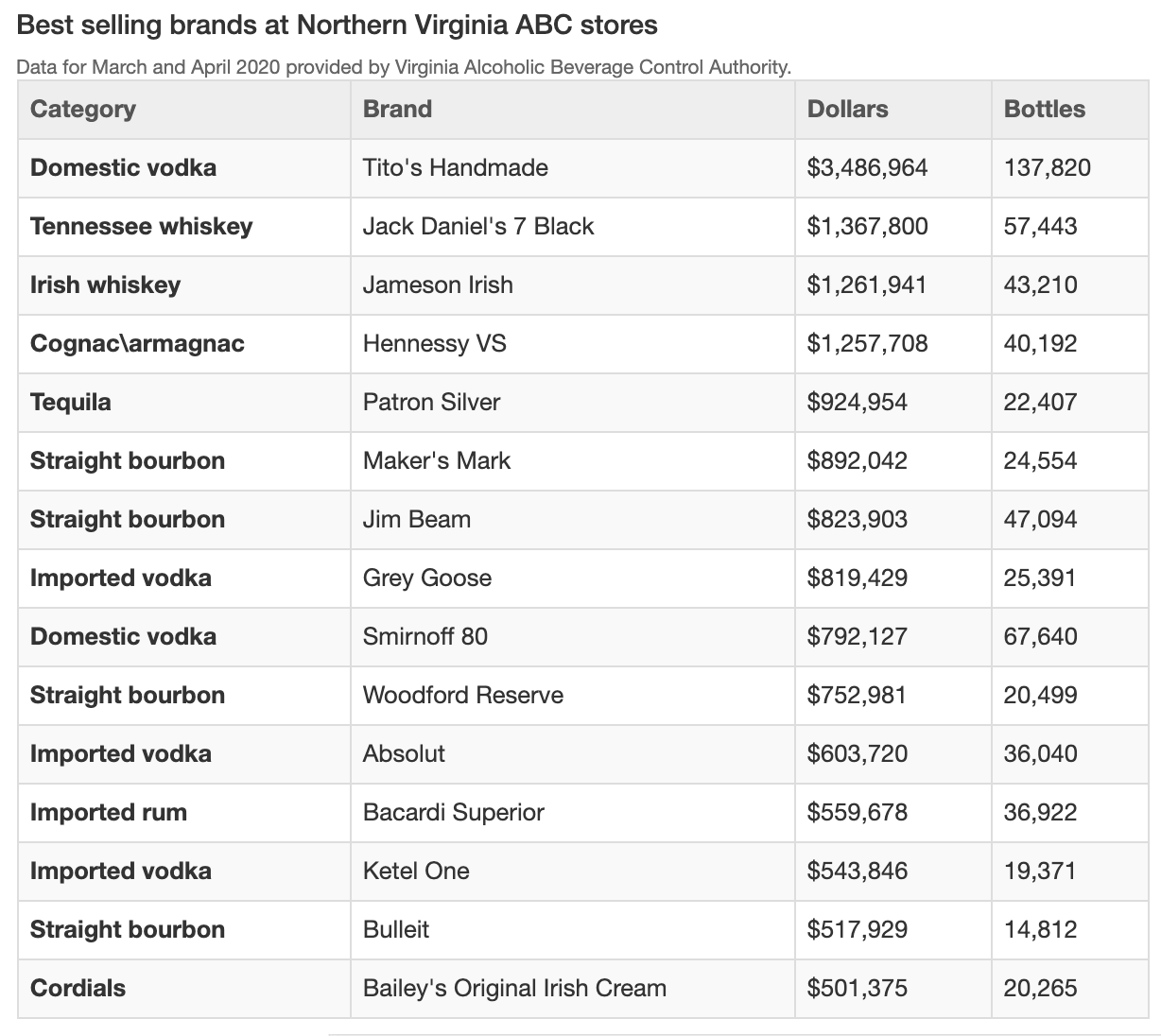Select the Jameson Irish brand cell
Screen dimensions: 1161x1036
point(438,285)
